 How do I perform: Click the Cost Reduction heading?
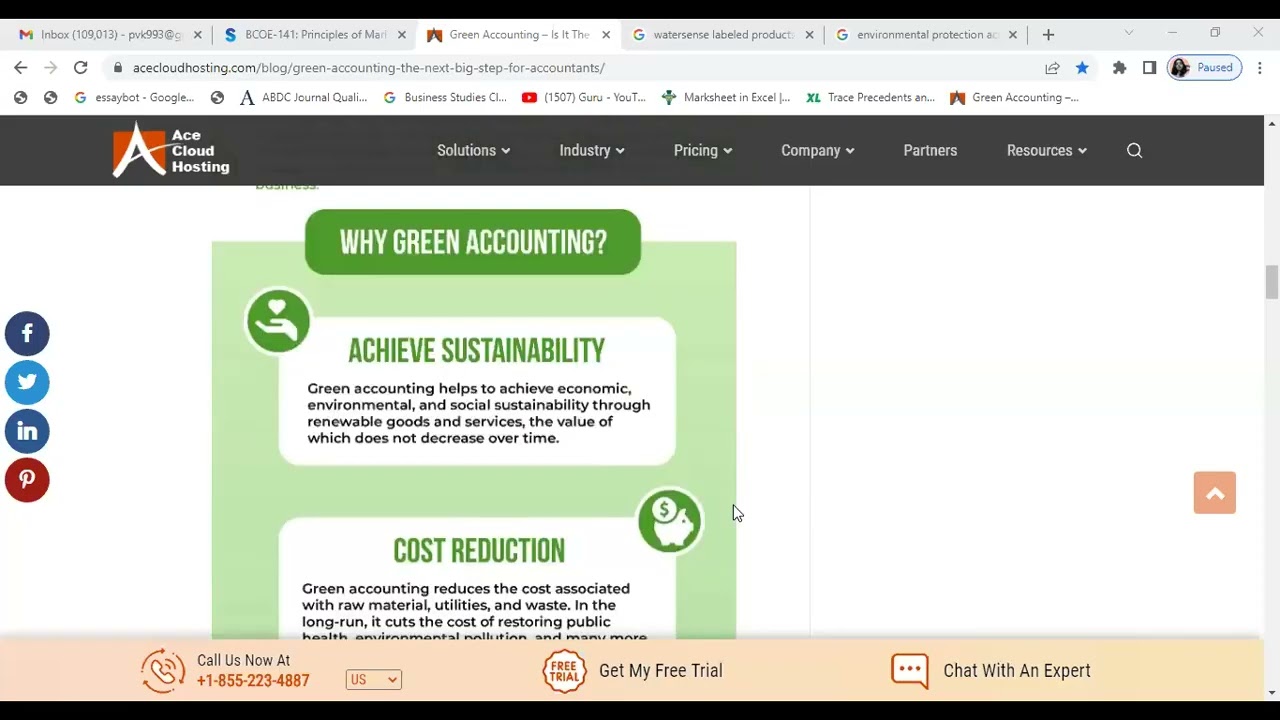tap(479, 551)
